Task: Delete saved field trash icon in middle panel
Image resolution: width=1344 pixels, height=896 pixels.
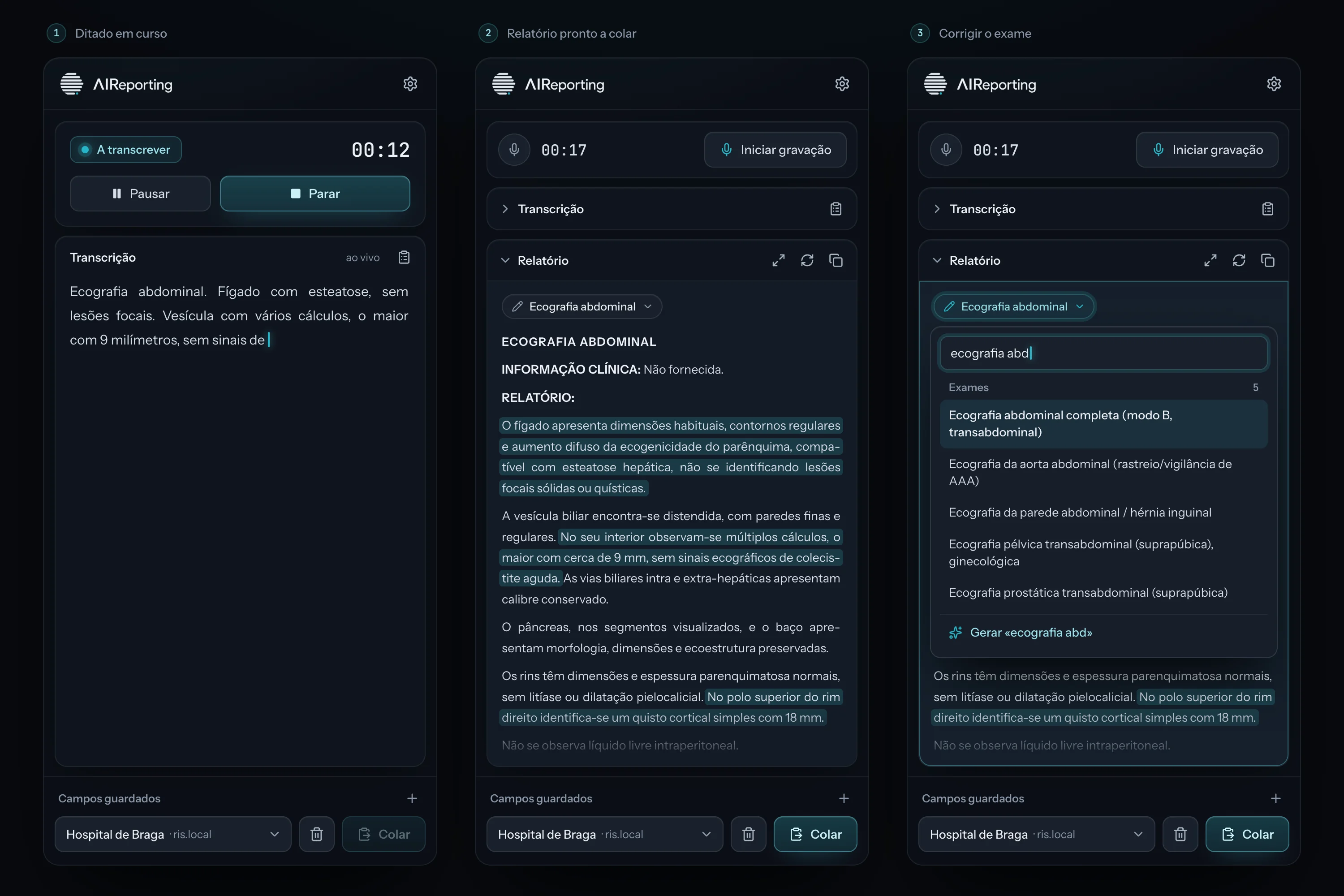Action: pos(749,834)
